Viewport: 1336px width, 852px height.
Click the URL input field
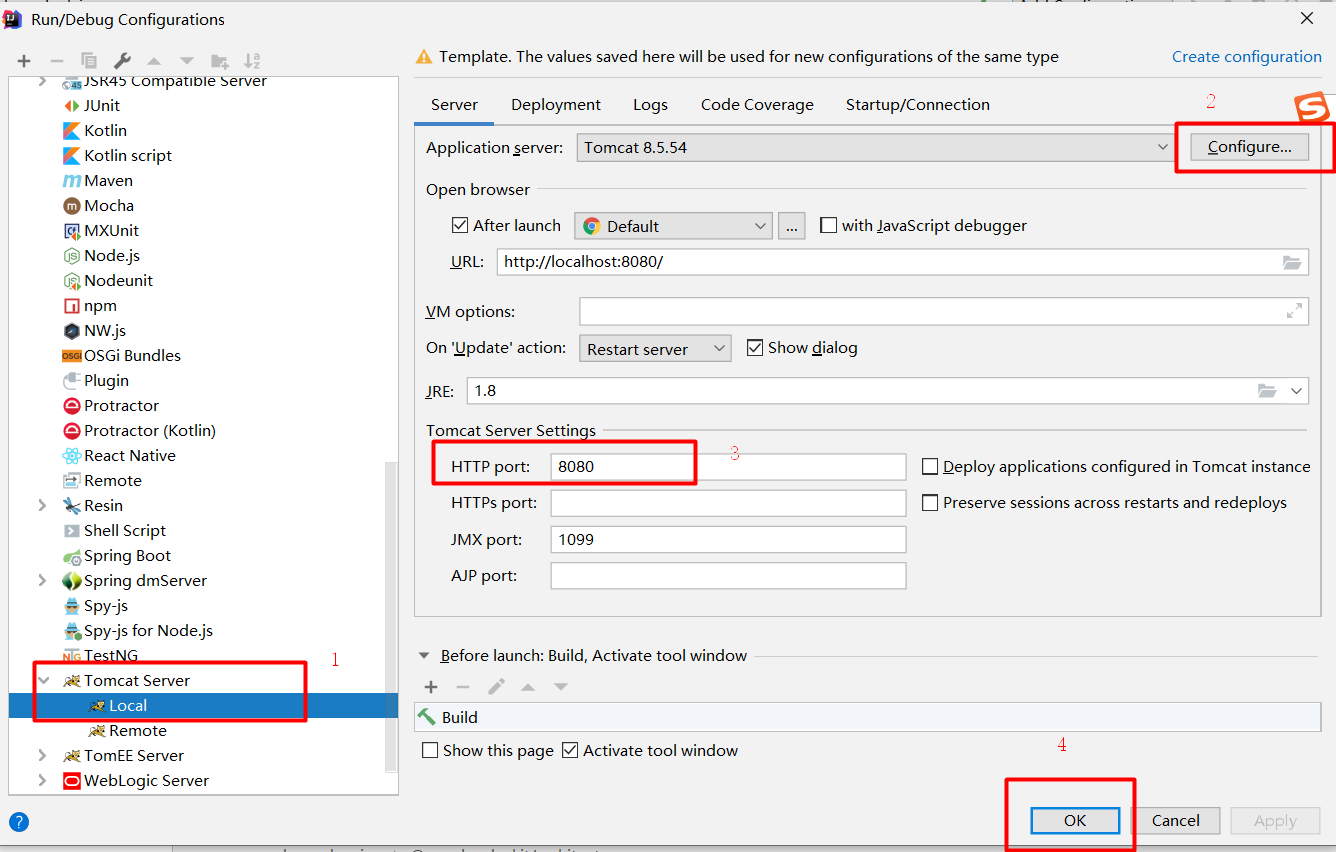[903, 262]
